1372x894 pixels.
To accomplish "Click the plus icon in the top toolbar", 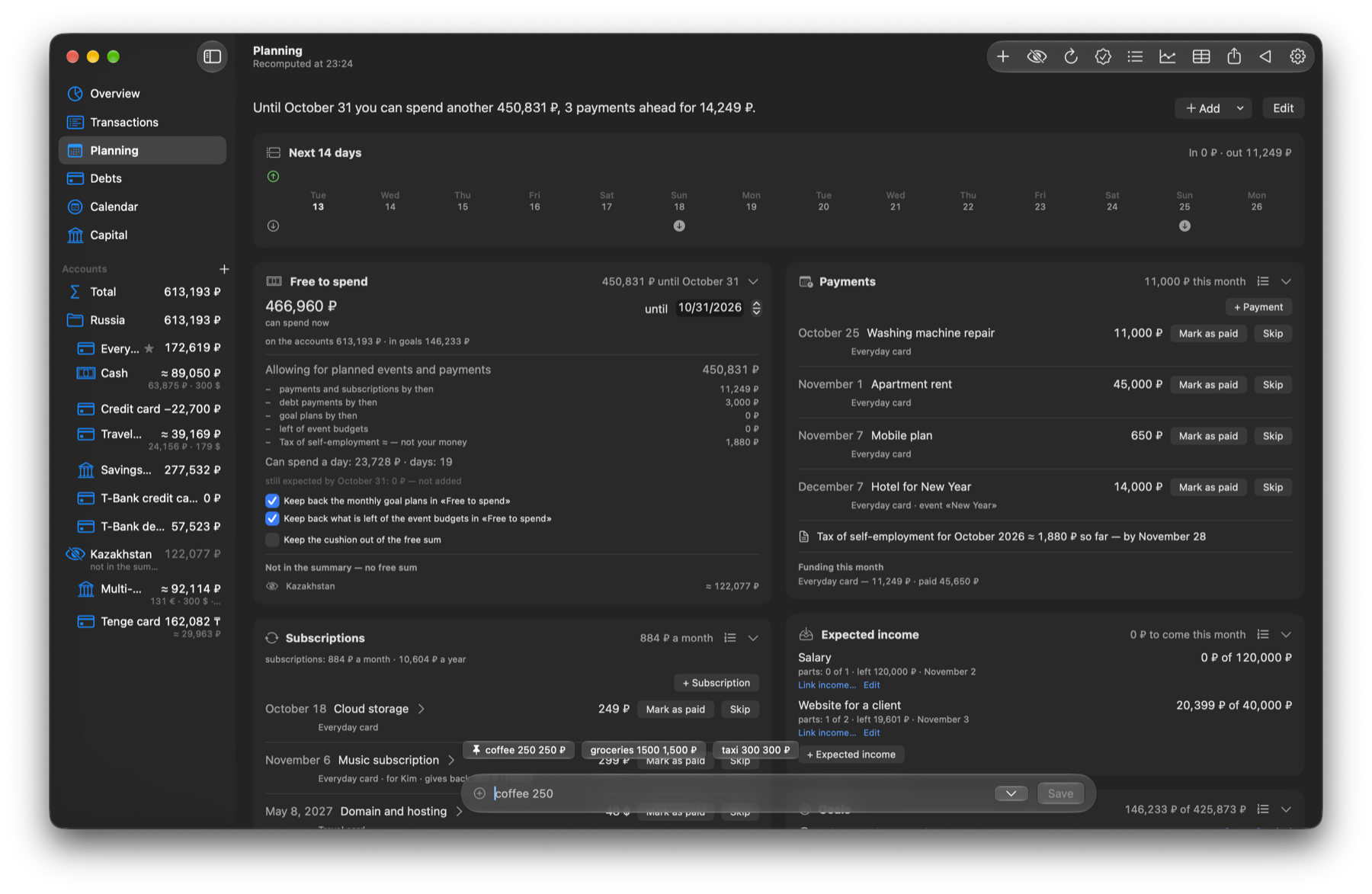I will pos(1003,56).
